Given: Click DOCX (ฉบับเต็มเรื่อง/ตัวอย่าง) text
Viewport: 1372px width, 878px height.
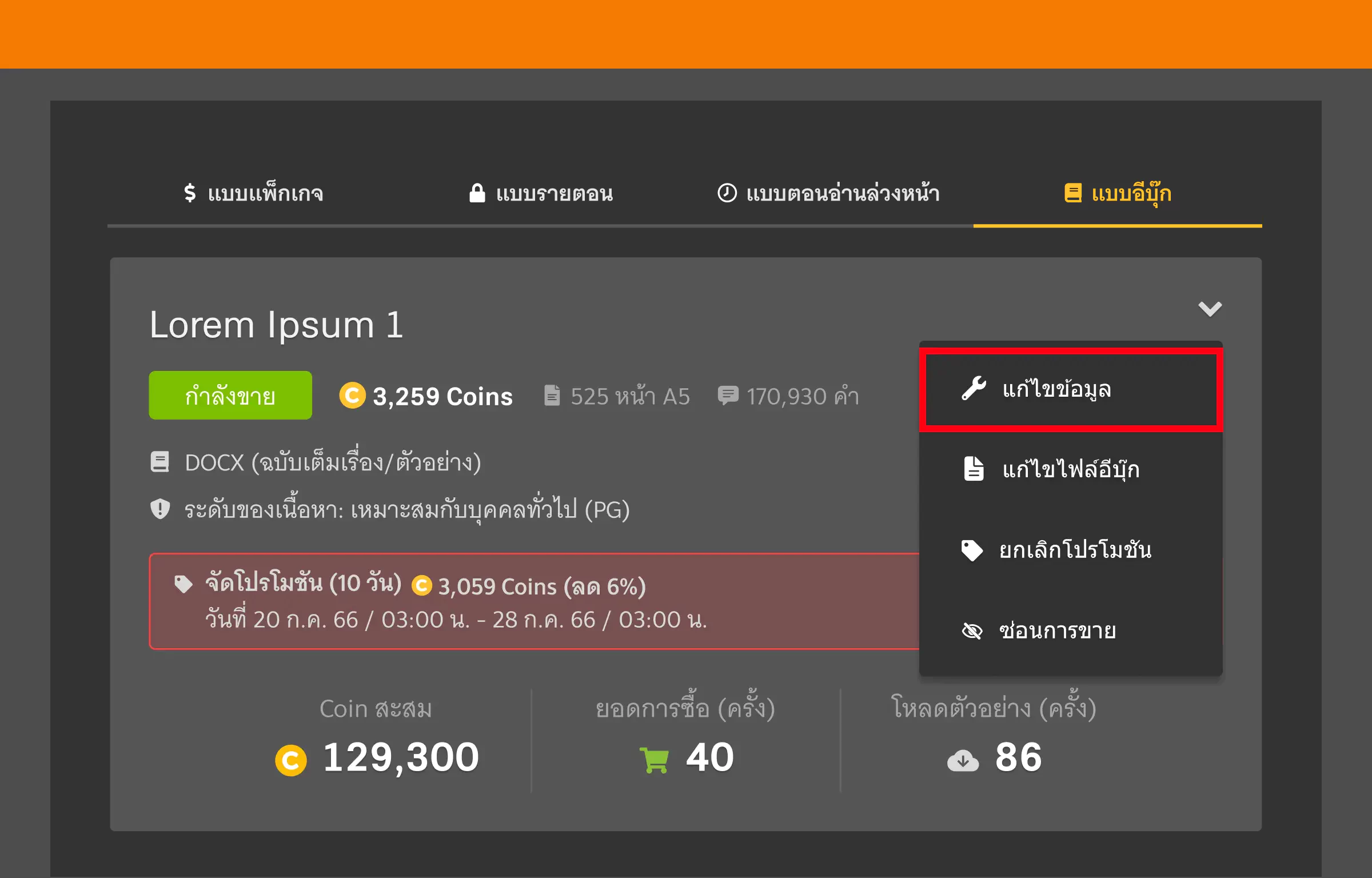Looking at the screenshot, I should tap(333, 462).
